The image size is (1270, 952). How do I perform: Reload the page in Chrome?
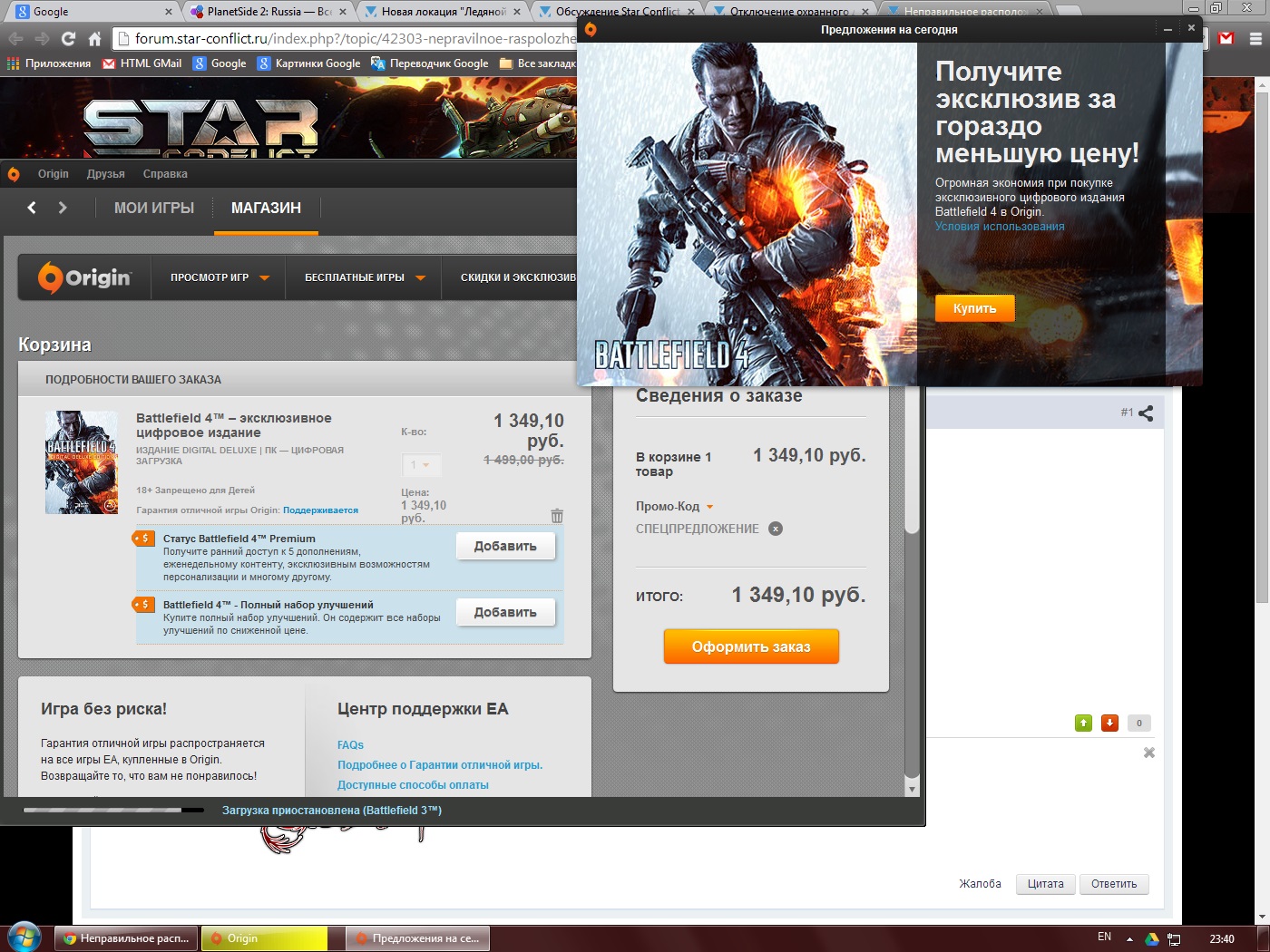(x=68, y=39)
